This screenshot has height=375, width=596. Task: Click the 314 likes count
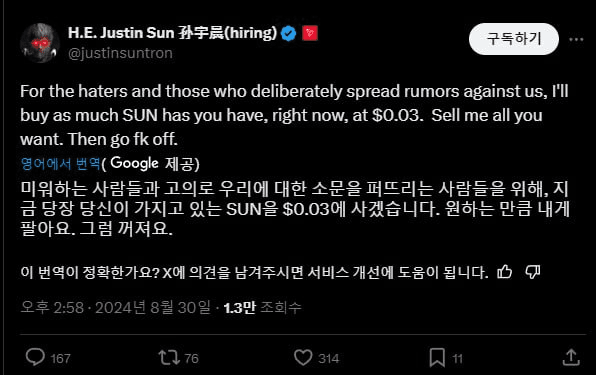coord(329,358)
